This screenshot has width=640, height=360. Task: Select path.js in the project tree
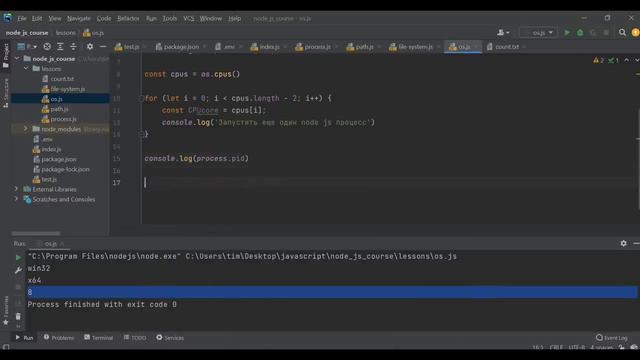[x=59, y=109]
